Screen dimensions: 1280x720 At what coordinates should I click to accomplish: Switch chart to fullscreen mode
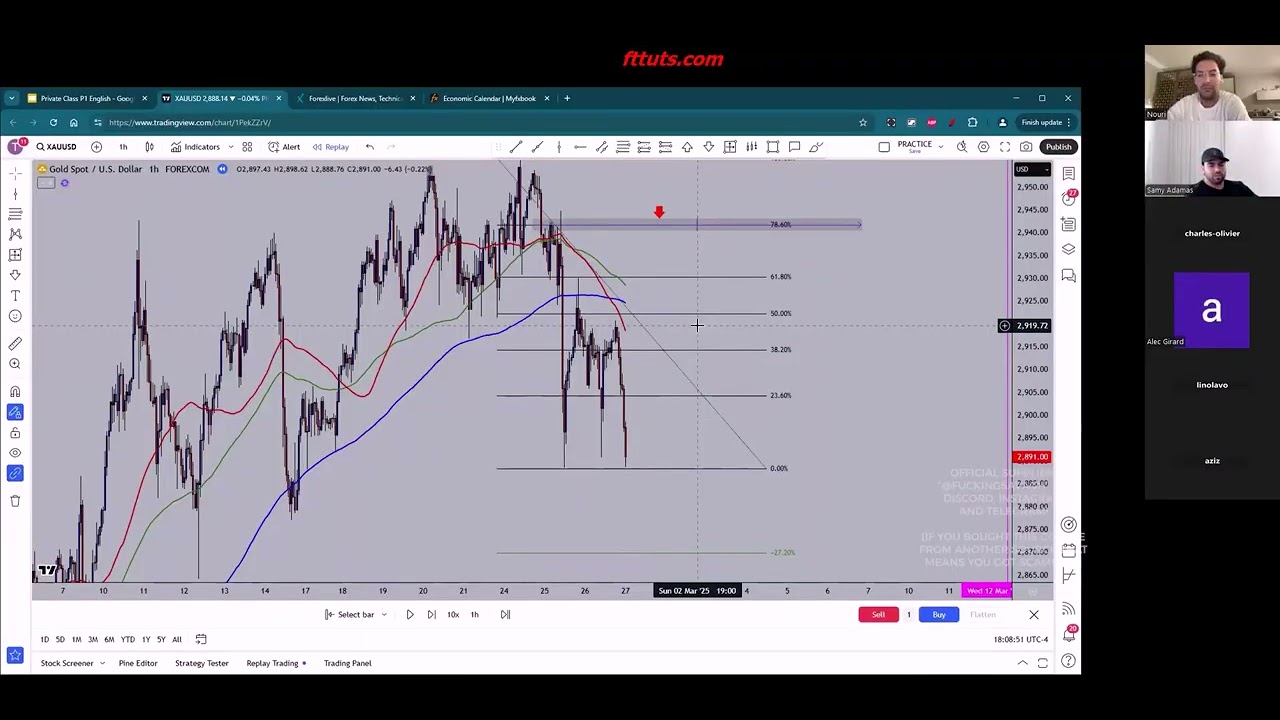click(1005, 147)
